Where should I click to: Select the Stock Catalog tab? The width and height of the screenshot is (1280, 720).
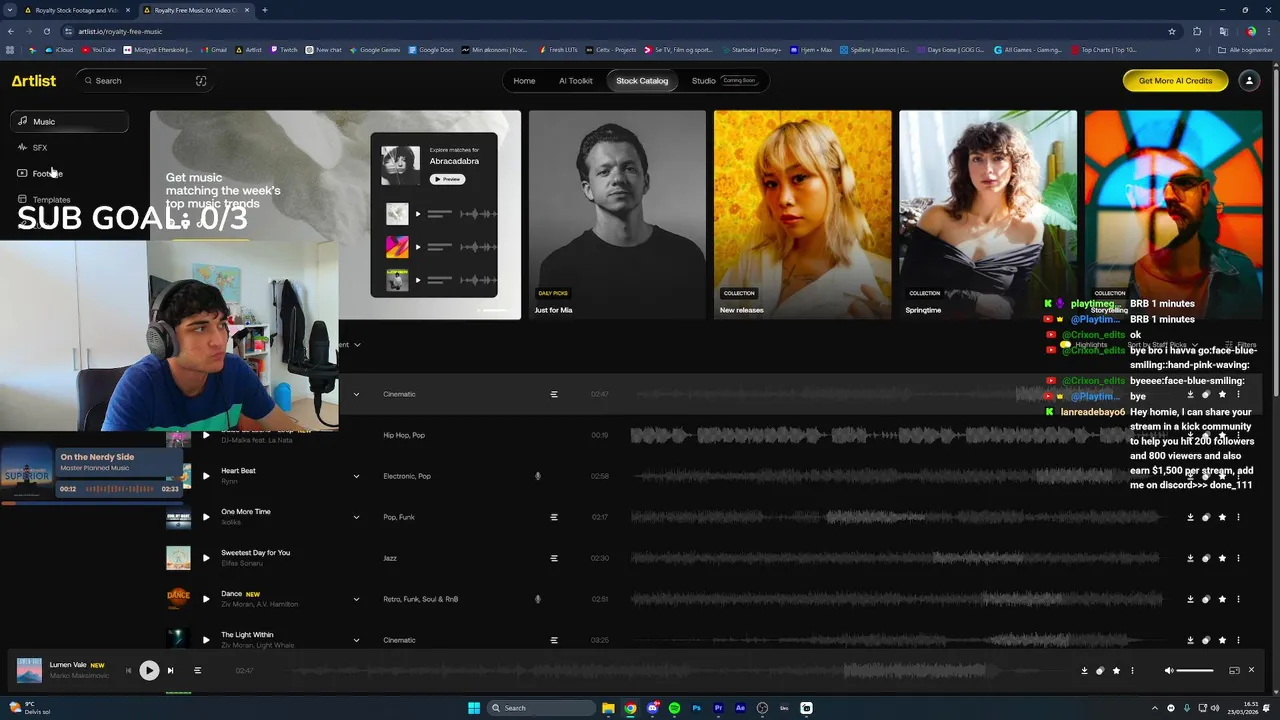tap(642, 81)
